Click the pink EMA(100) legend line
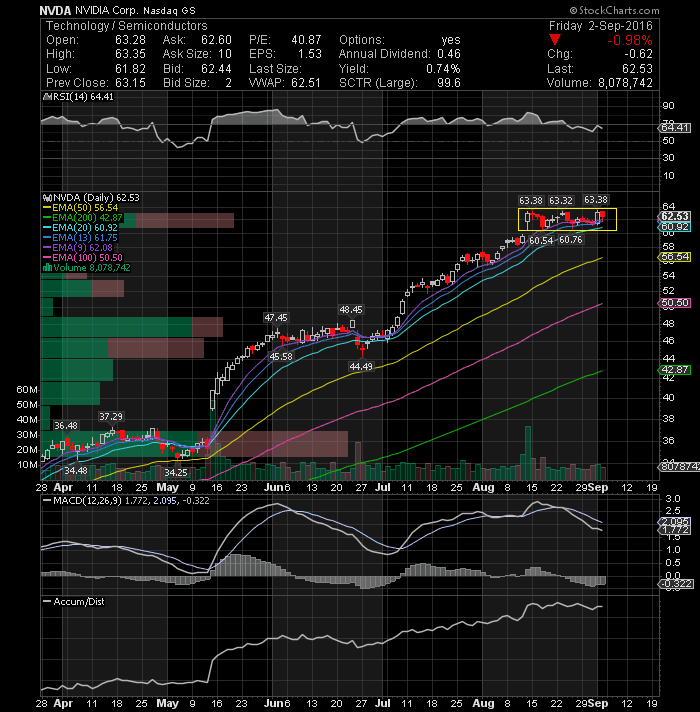700x712 pixels. 46,258
